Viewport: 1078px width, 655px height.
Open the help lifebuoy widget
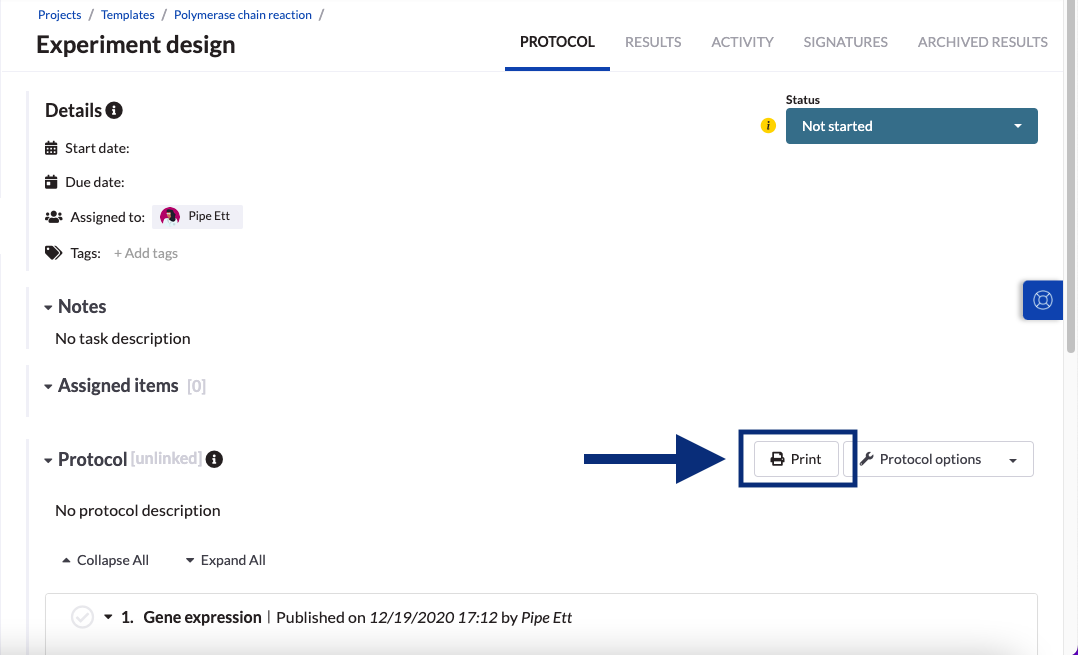click(1042, 300)
